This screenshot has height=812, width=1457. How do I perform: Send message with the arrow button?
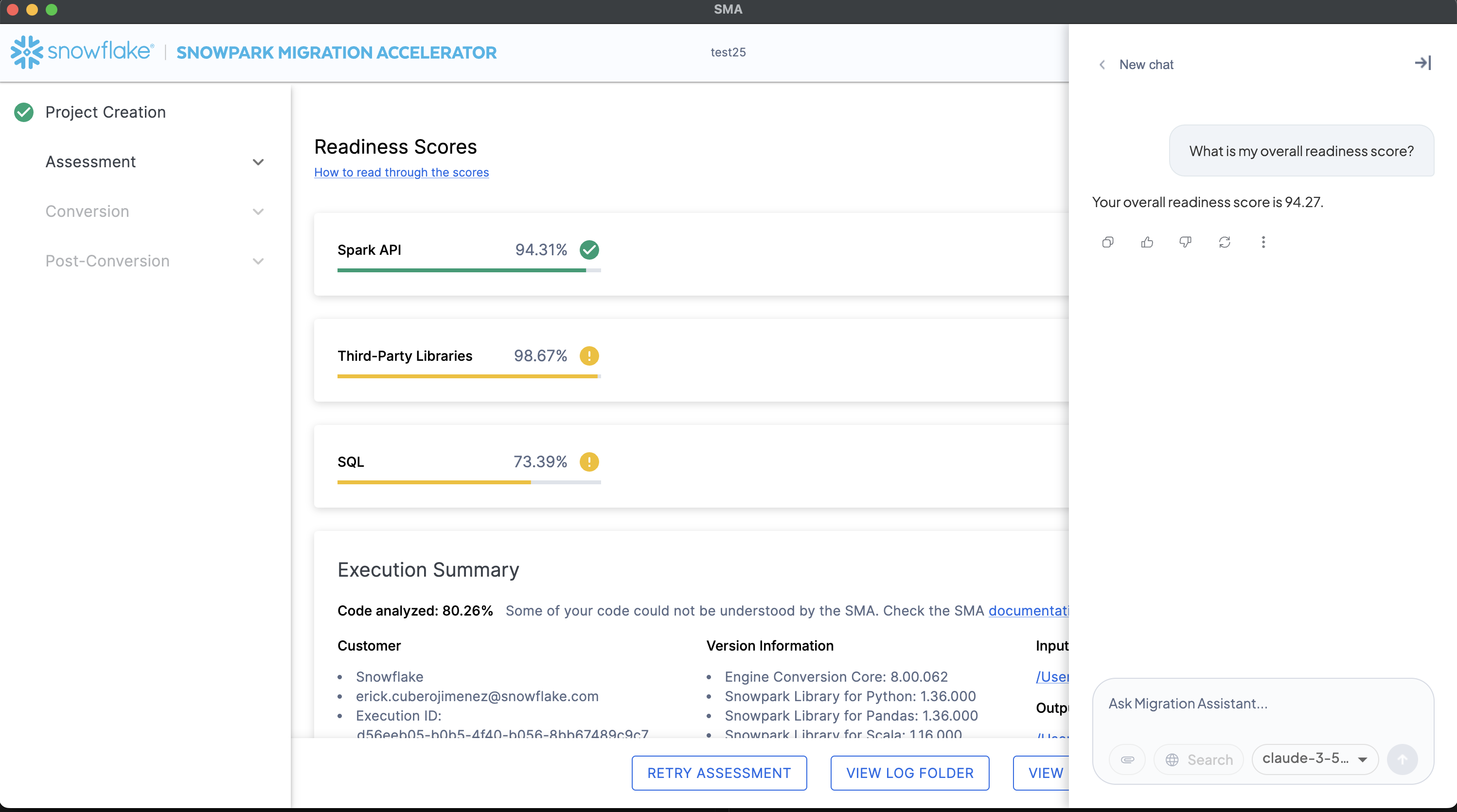point(1402,759)
